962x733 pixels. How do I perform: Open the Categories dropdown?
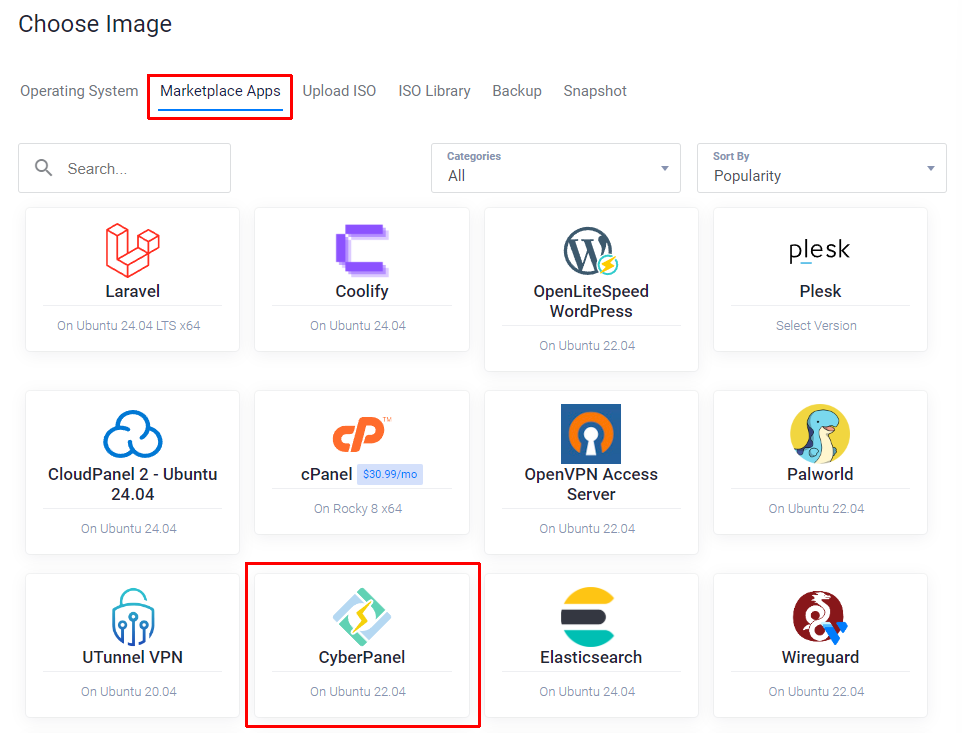(x=556, y=168)
